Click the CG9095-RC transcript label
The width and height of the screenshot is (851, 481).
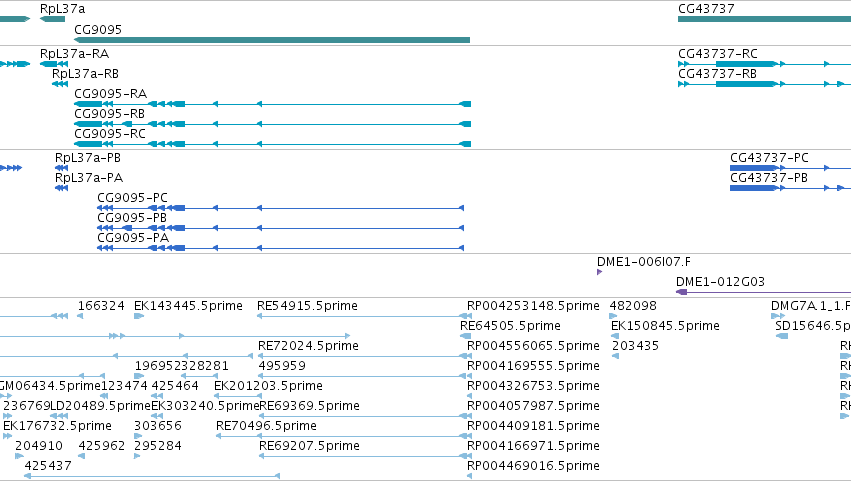pos(110,134)
